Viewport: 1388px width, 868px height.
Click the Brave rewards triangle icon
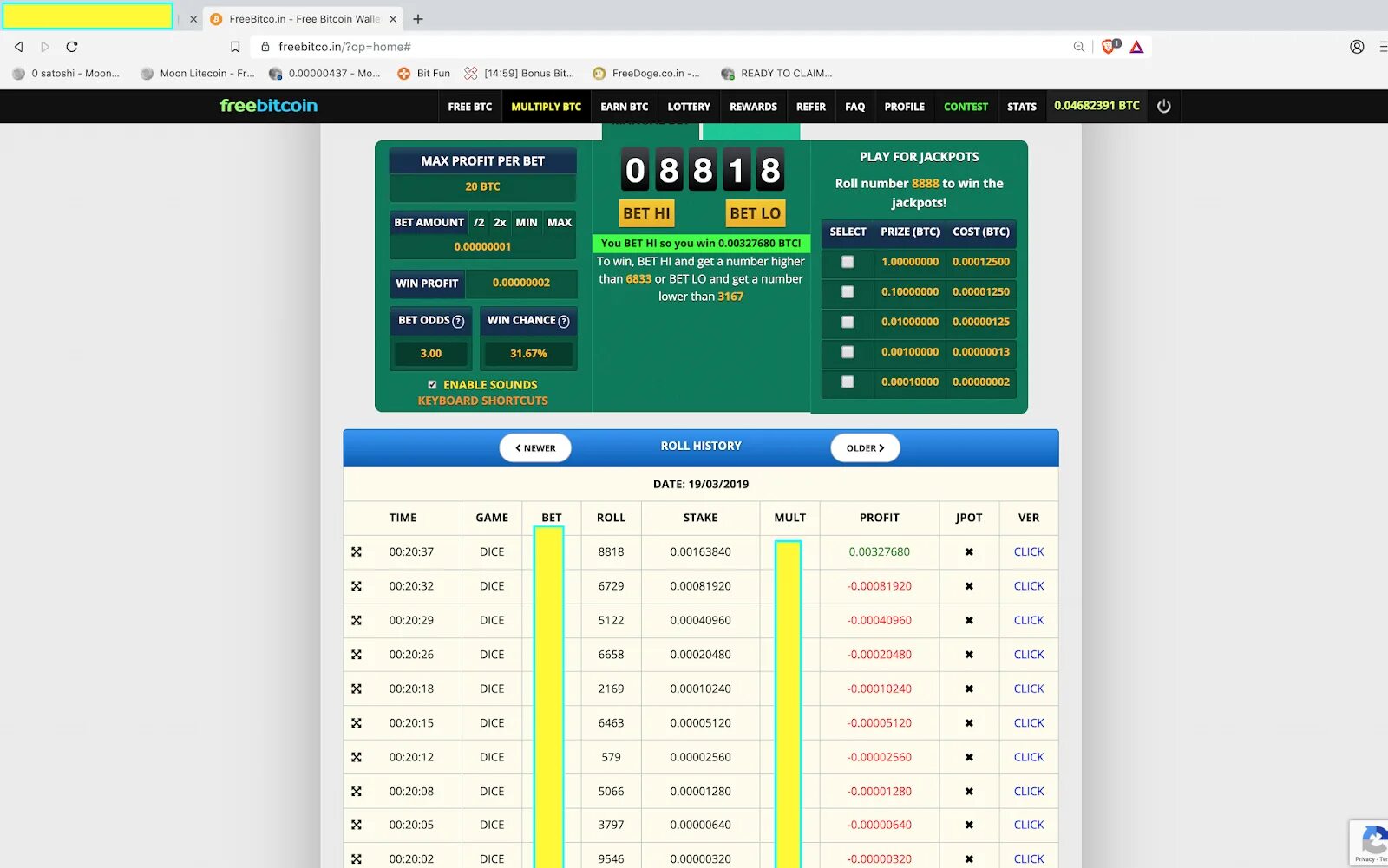click(x=1136, y=47)
